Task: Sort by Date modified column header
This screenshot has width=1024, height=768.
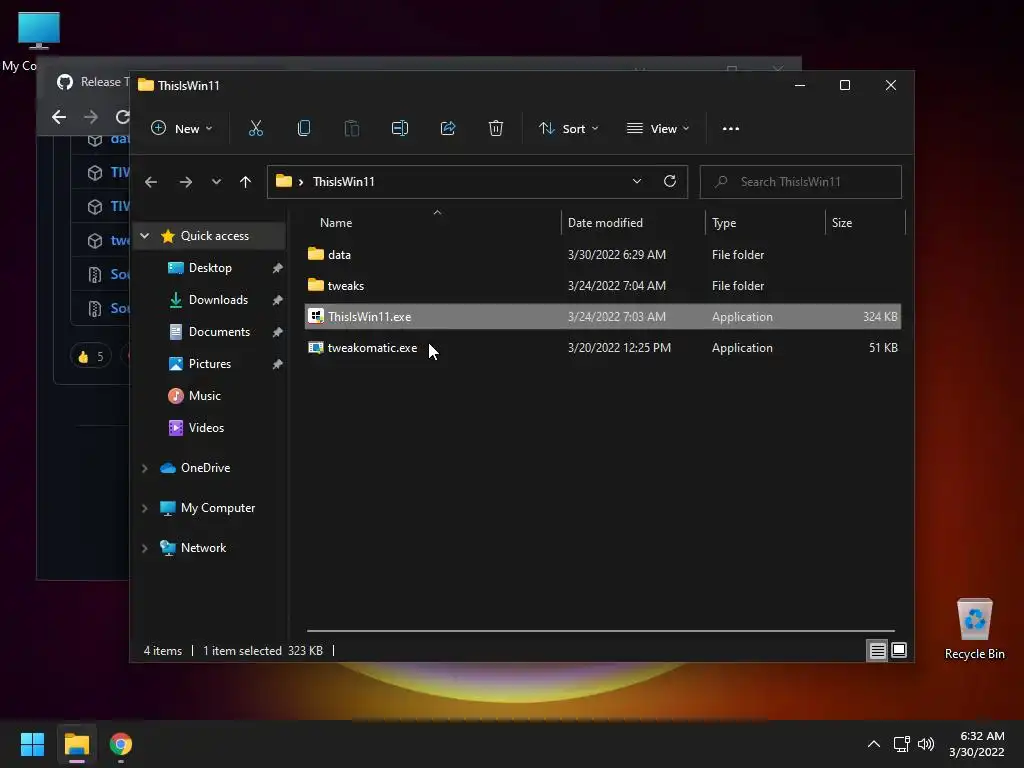Action: pos(605,223)
